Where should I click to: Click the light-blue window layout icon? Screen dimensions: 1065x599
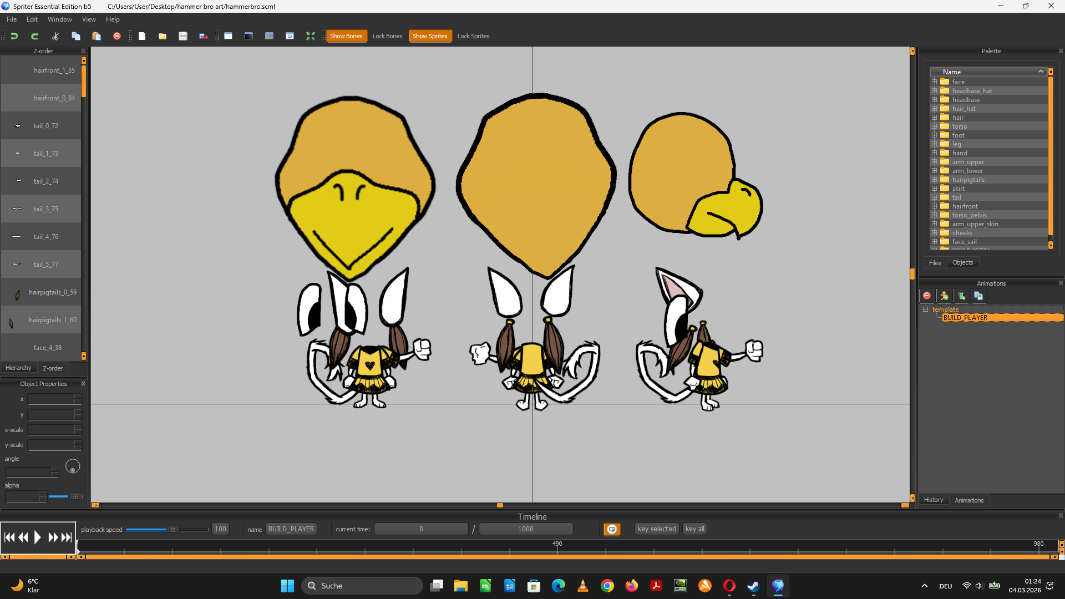(x=228, y=36)
